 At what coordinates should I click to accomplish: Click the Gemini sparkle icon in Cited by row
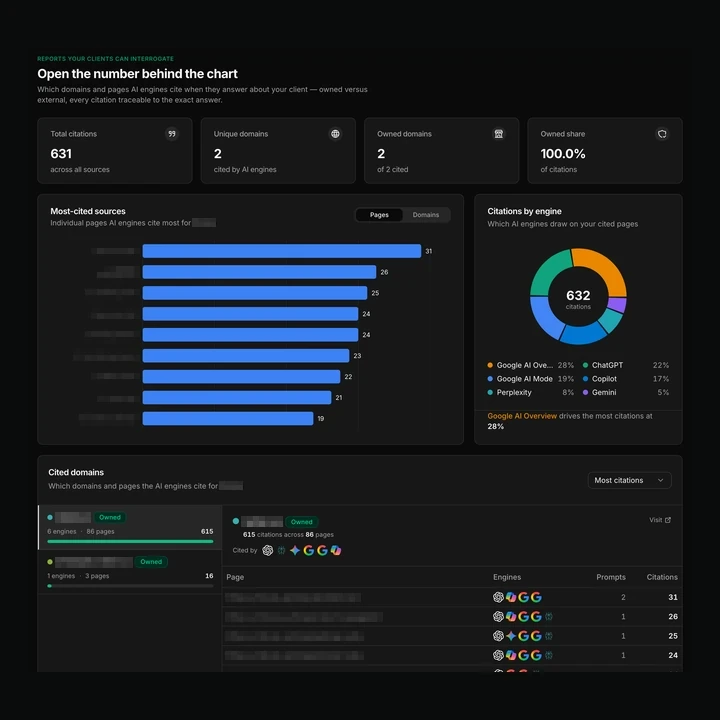pyautogui.click(x=295, y=550)
